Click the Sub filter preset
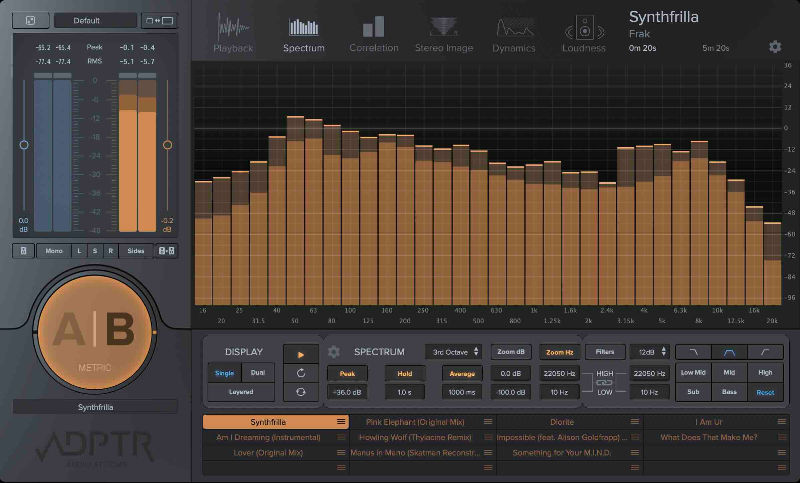Viewport: 800px width, 483px height. (693, 392)
